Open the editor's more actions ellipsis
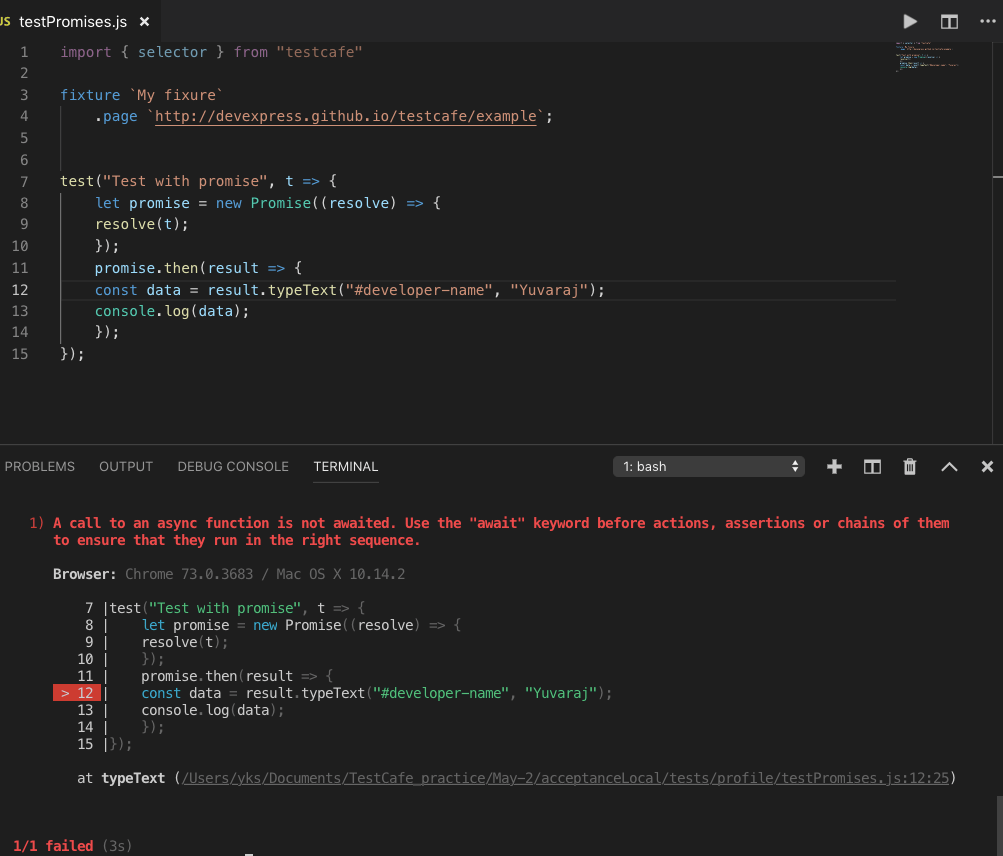Screen dimensions: 1003x856 988,22
